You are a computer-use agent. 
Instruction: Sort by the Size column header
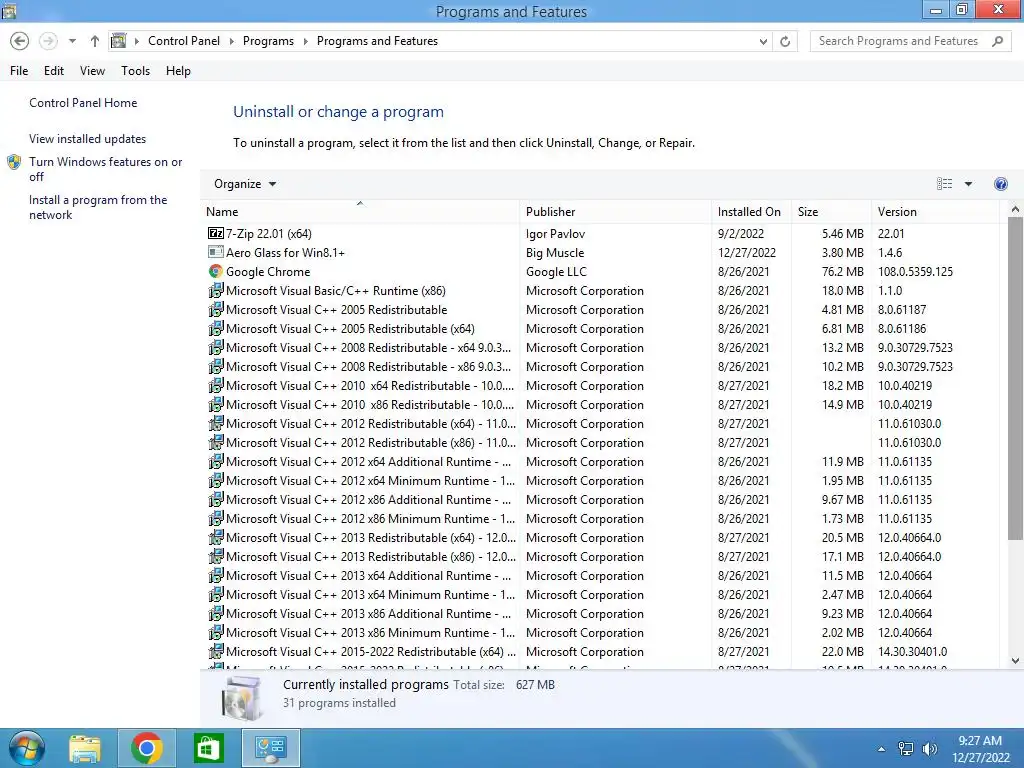(831, 212)
